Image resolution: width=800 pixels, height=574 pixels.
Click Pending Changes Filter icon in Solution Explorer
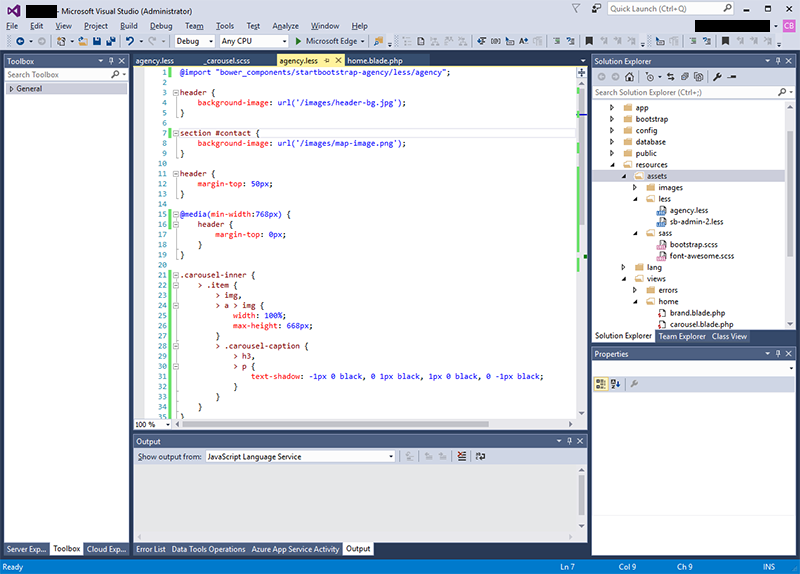pos(649,77)
